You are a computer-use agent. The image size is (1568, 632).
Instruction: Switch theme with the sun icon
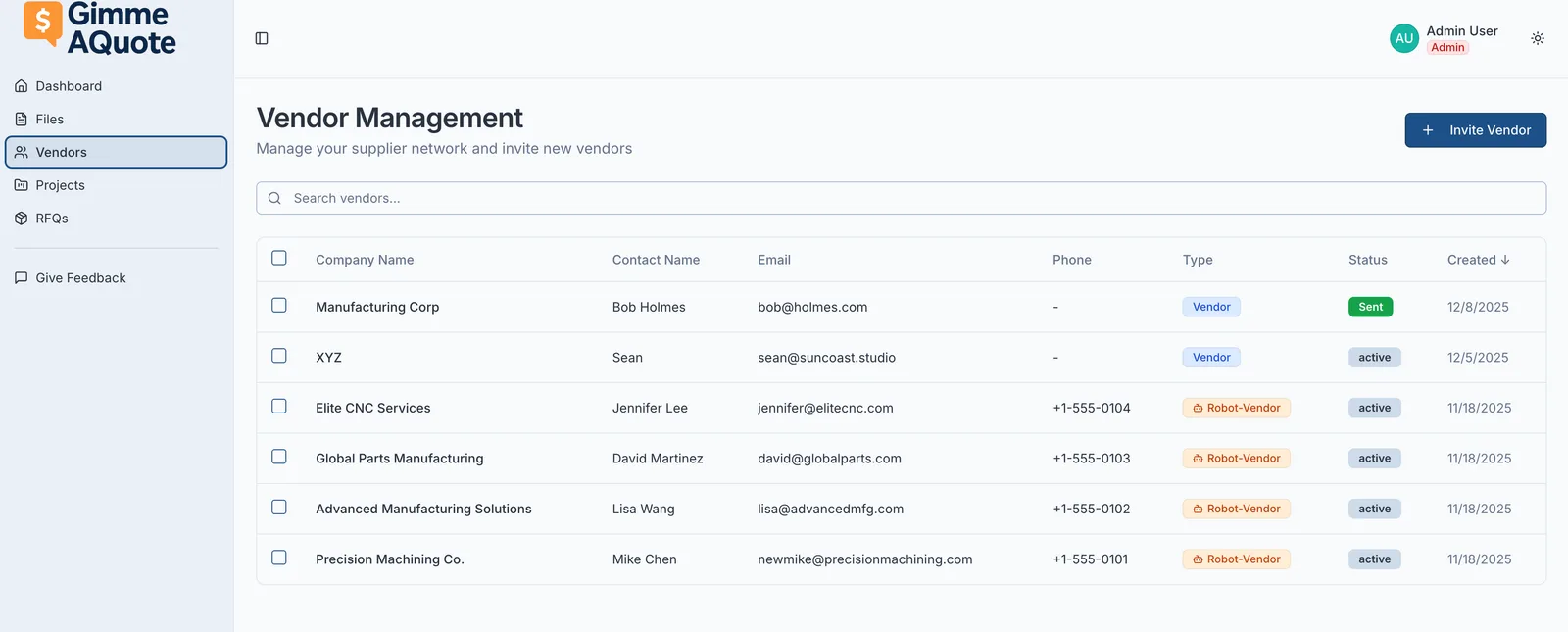1538,38
